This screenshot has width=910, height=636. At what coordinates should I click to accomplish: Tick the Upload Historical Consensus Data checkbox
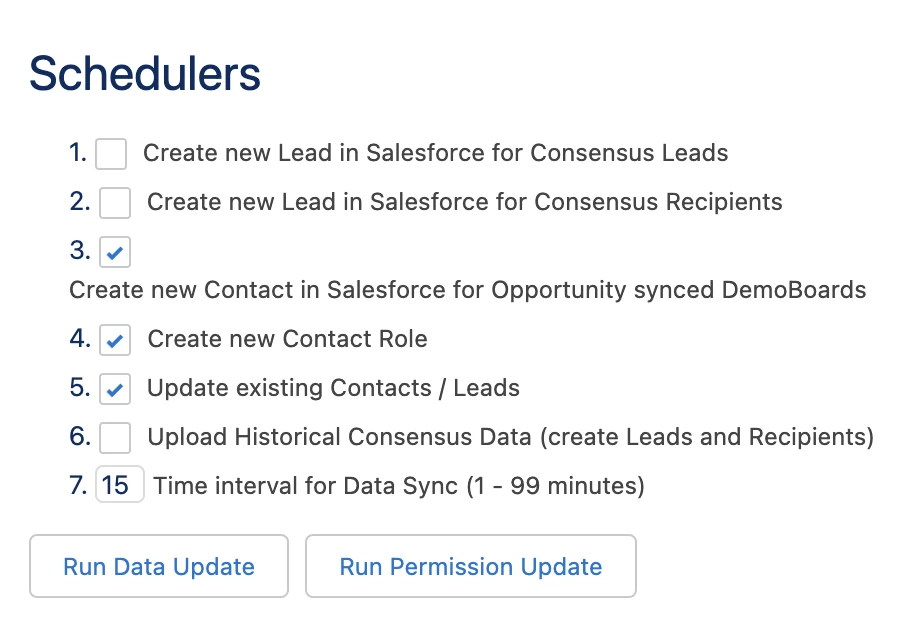click(115, 438)
